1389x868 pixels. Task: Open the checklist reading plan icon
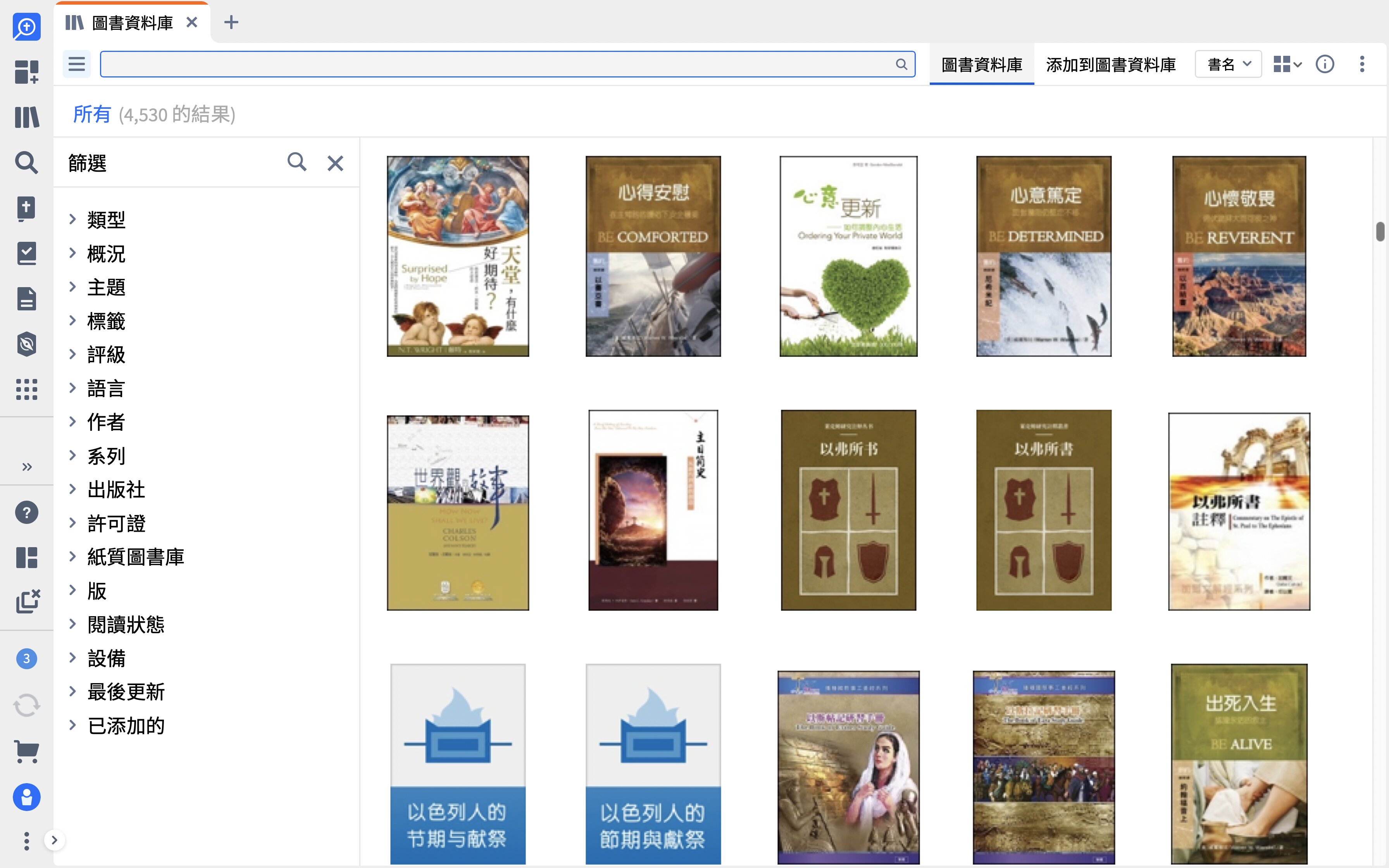(x=26, y=253)
